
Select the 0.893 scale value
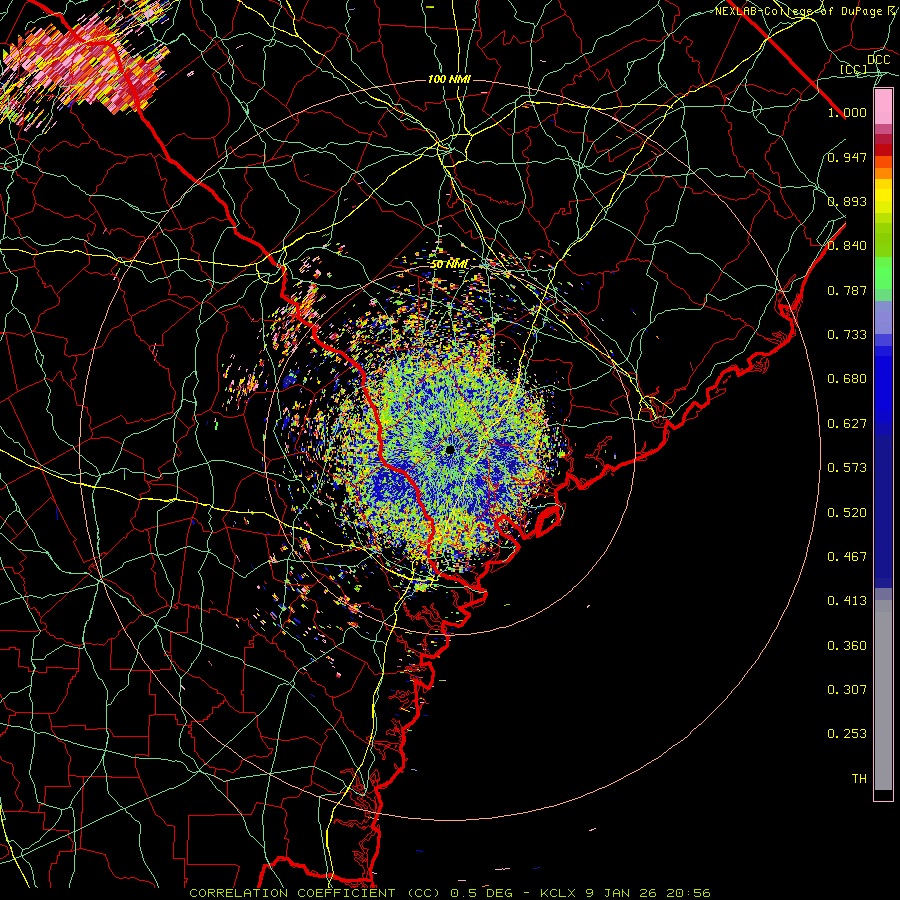[847, 201]
